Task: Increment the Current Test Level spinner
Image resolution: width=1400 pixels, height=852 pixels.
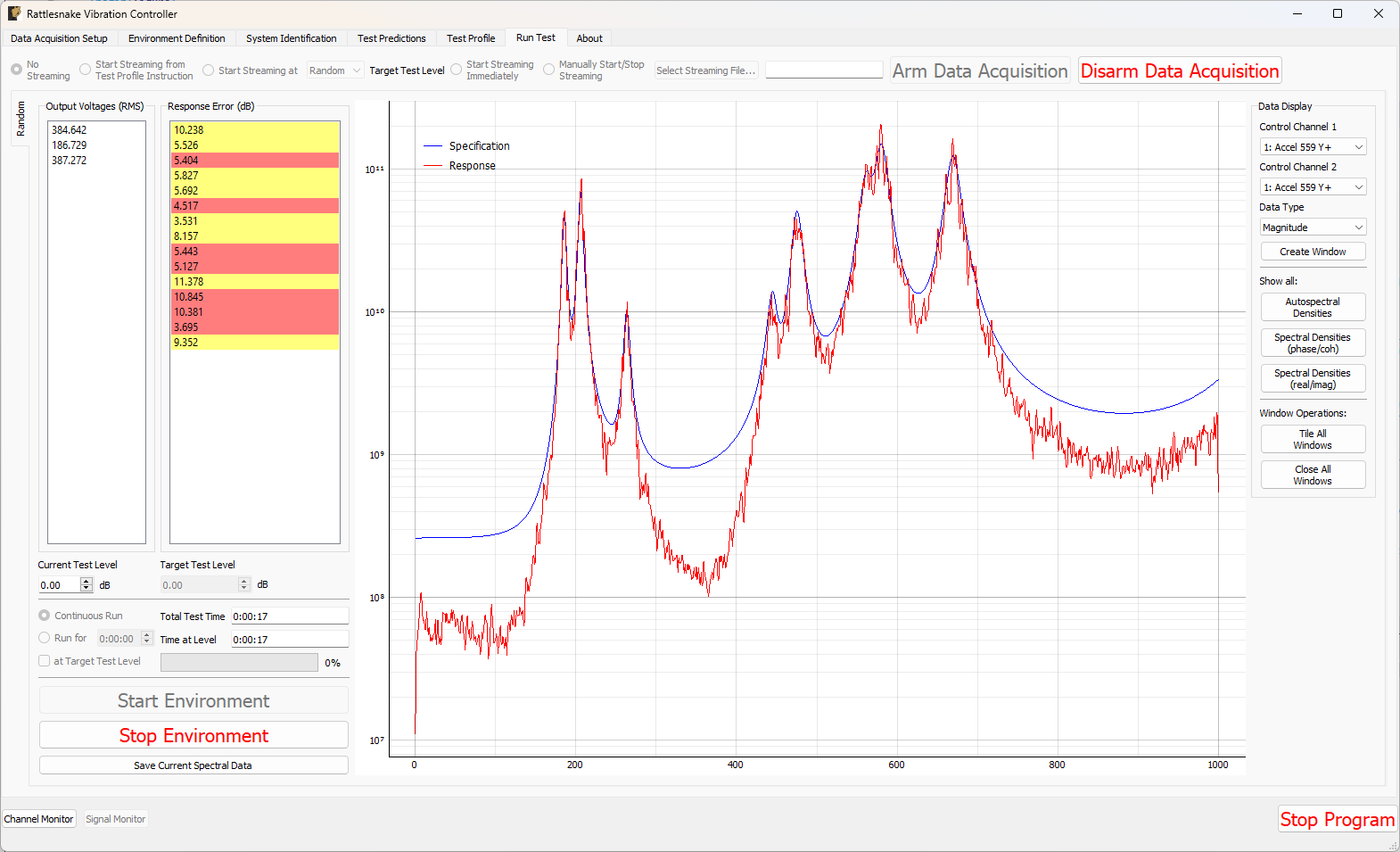Action: [86, 582]
